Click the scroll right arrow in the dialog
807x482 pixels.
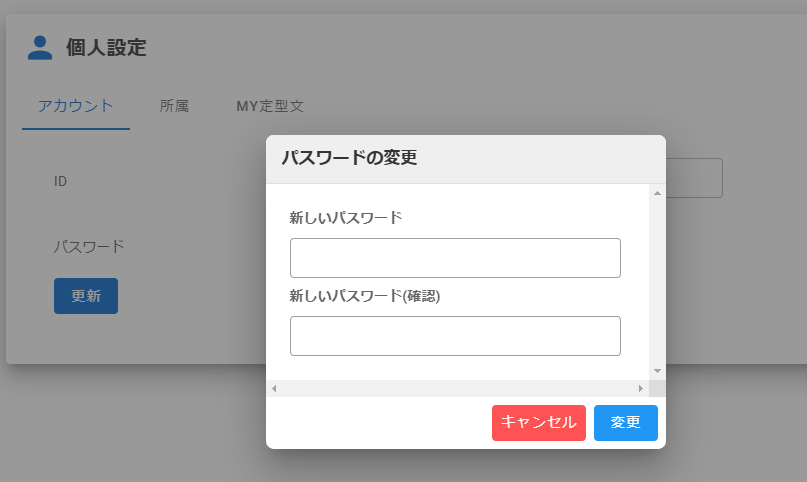click(x=641, y=388)
